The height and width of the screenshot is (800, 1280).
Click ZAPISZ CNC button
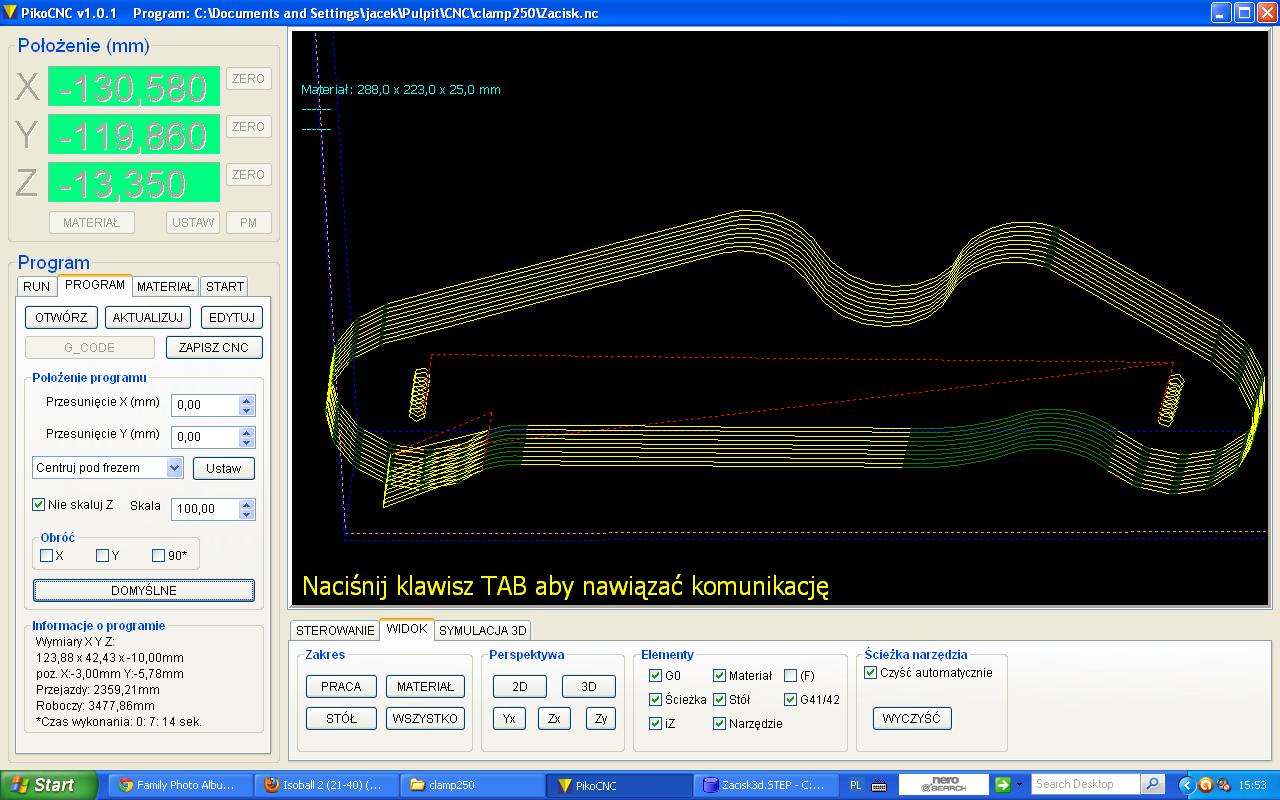point(214,348)
